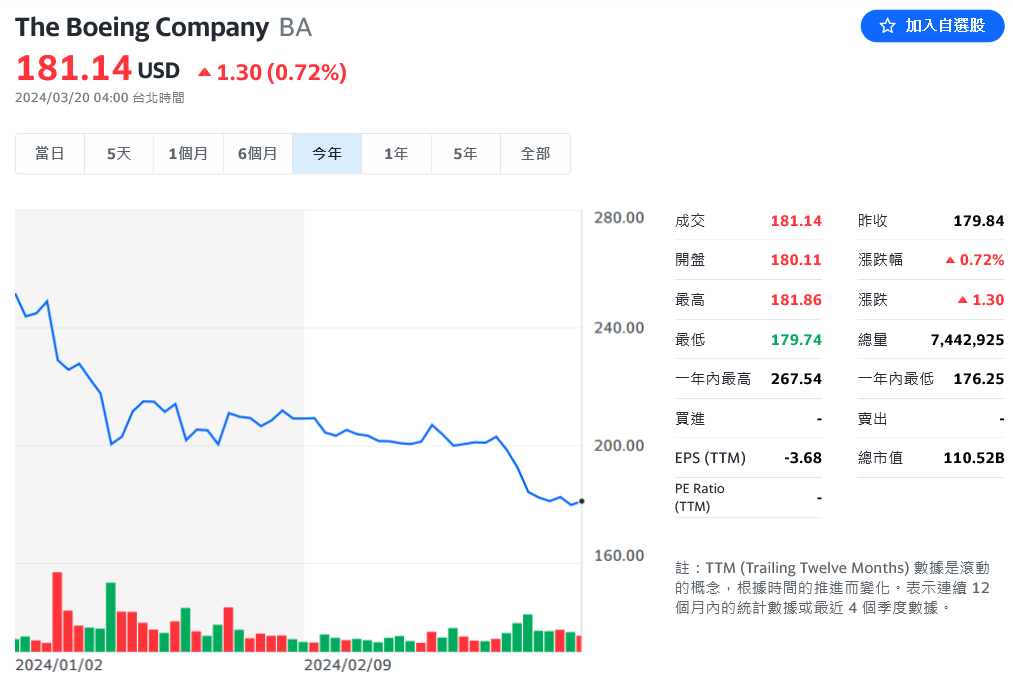The width and height of the screenshot is (1013, 673).
Task: Click The Boeing Company title
Action: pyautogui.click(x=142, y=28)
